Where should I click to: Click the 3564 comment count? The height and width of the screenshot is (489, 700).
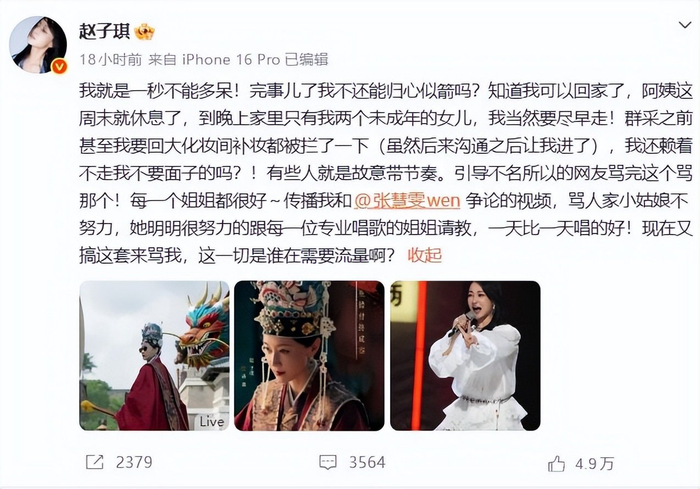click(367, 462)
